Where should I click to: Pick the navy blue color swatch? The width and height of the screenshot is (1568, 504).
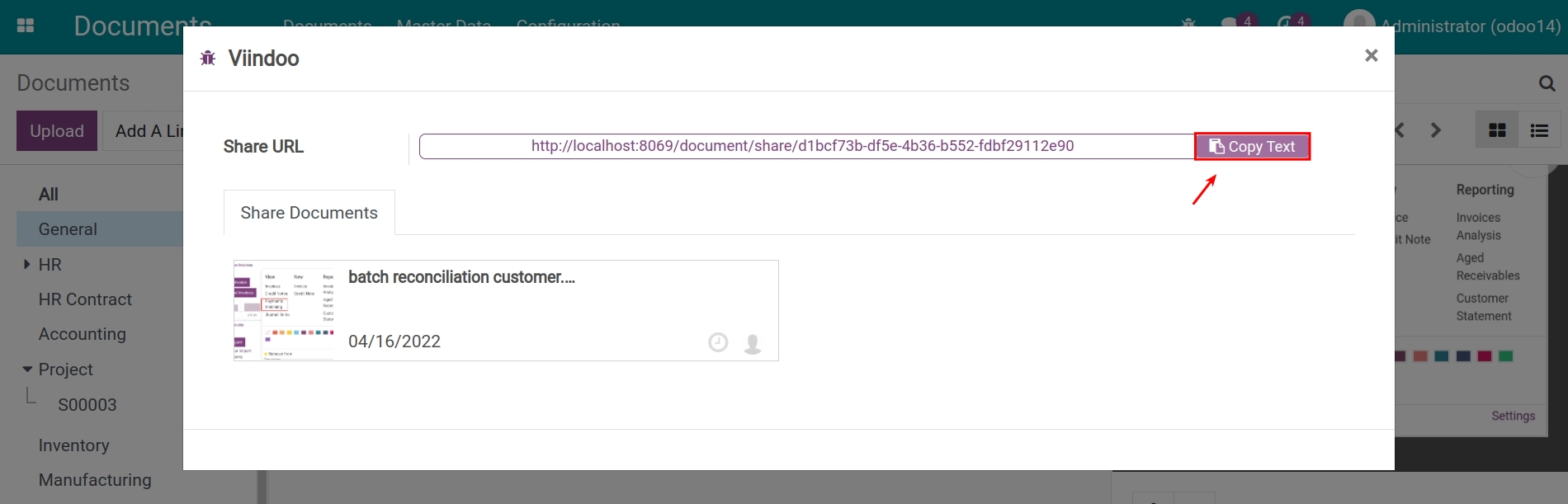point(1463,356)
